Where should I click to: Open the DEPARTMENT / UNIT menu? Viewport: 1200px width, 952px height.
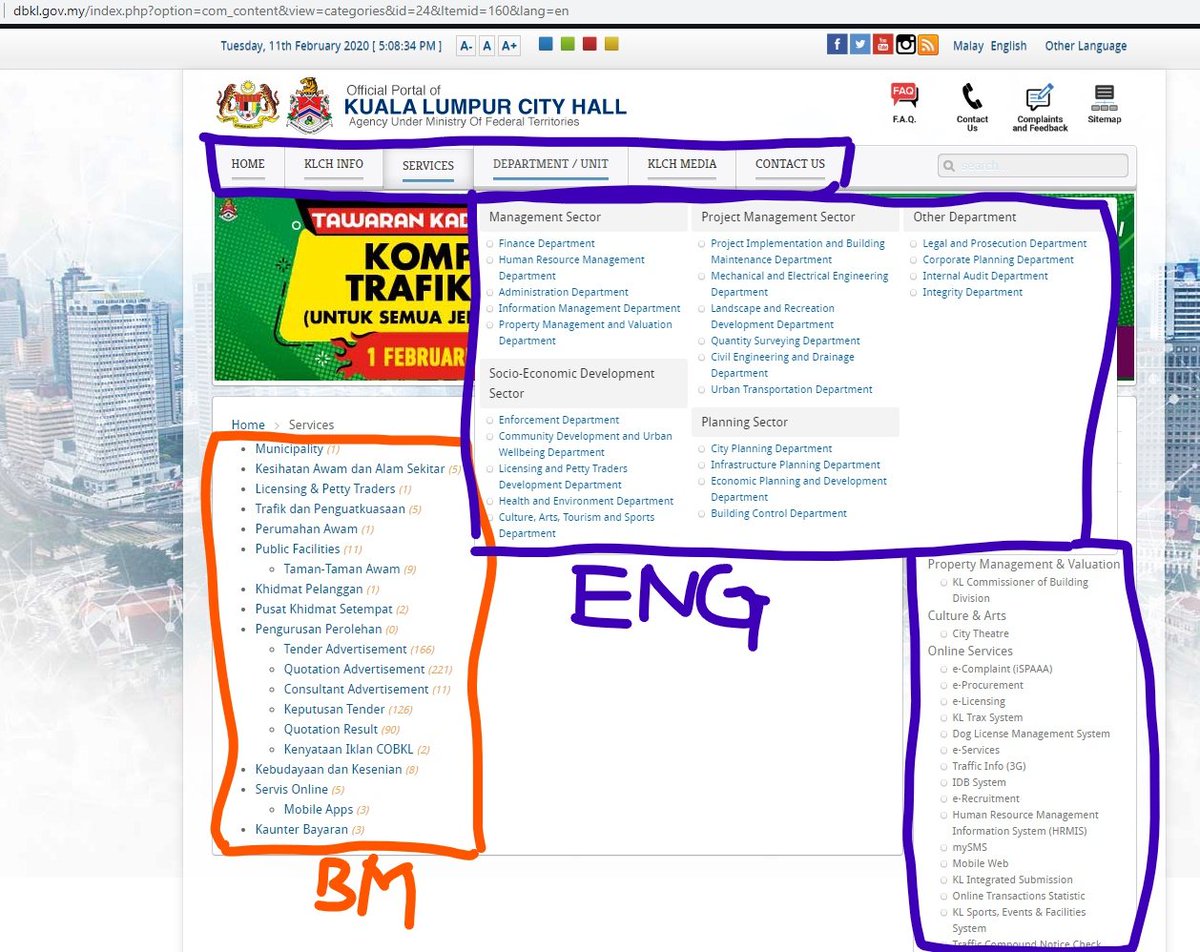(x=550, y=165)
